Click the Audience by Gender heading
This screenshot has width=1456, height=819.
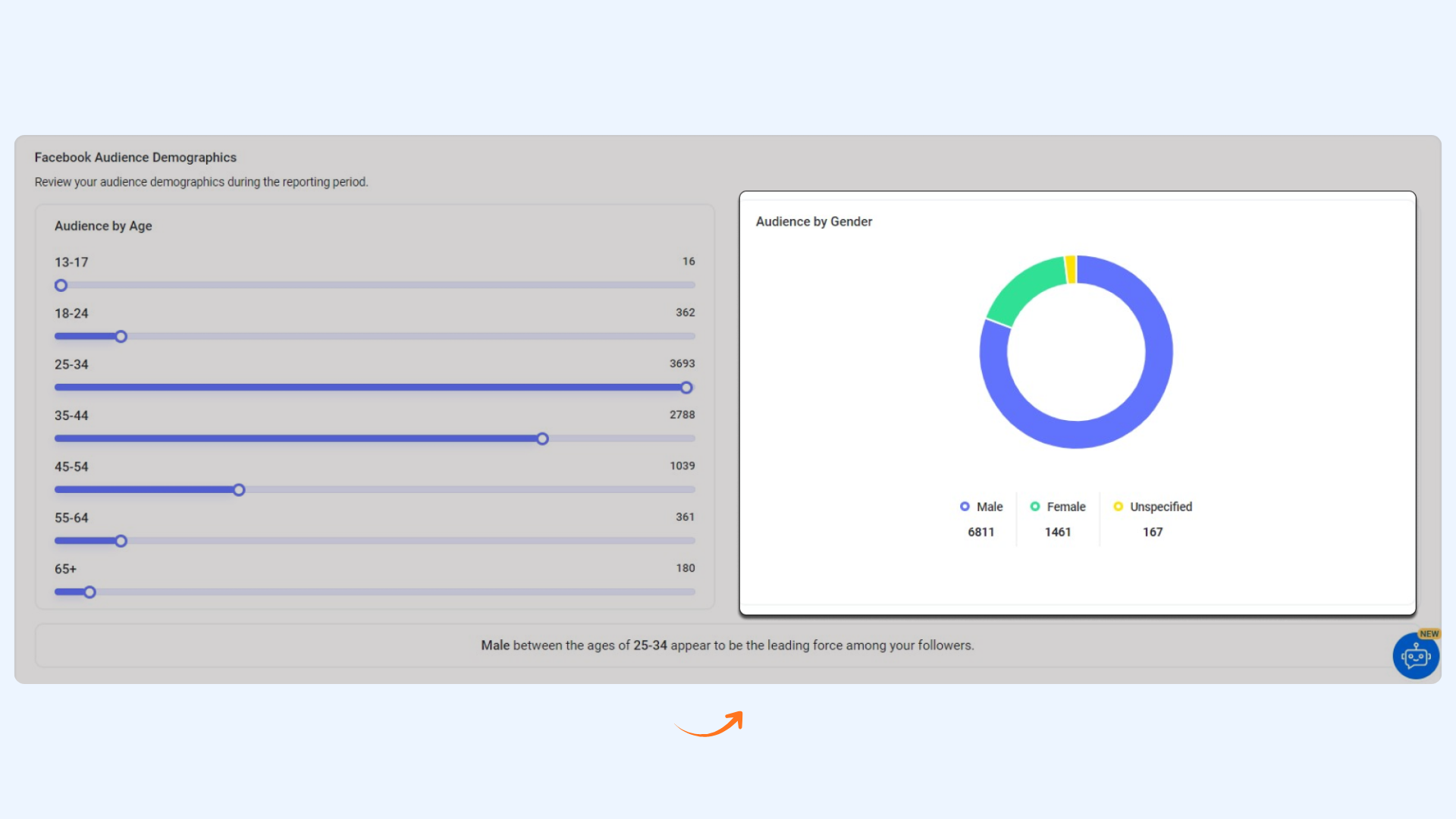[x=814, y=221]
